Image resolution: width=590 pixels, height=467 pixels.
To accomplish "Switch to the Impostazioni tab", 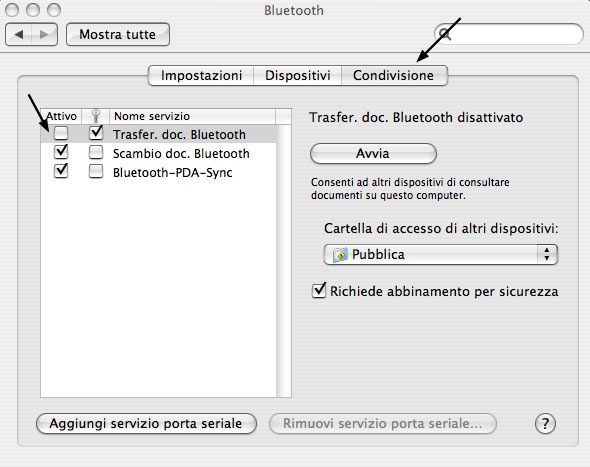I will click(x=201, y=75).
